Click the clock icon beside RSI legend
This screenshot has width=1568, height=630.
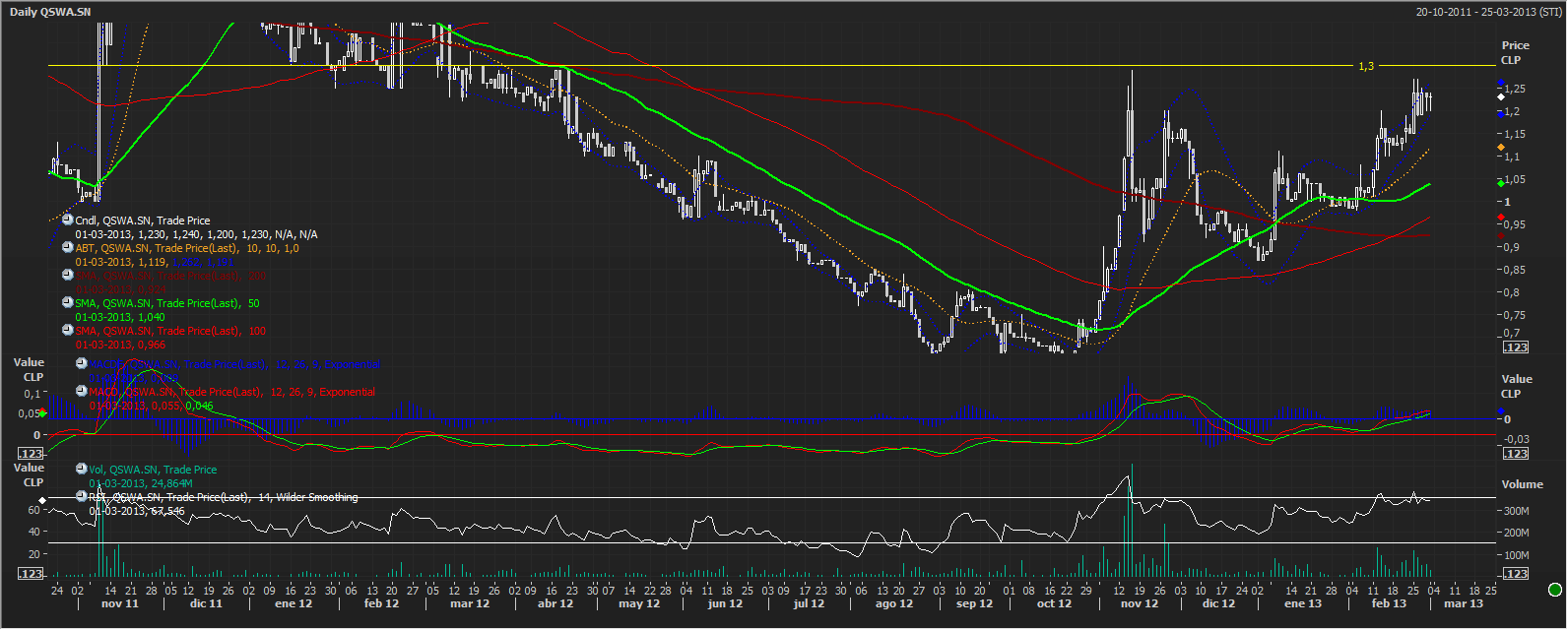[x=82, y=498]
